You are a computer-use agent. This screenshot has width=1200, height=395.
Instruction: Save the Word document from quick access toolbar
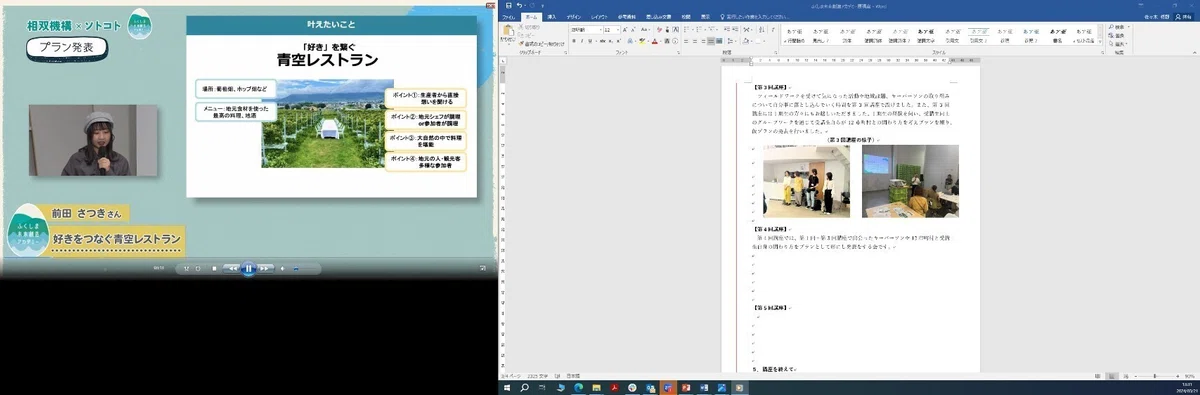[x=508, y=5]
